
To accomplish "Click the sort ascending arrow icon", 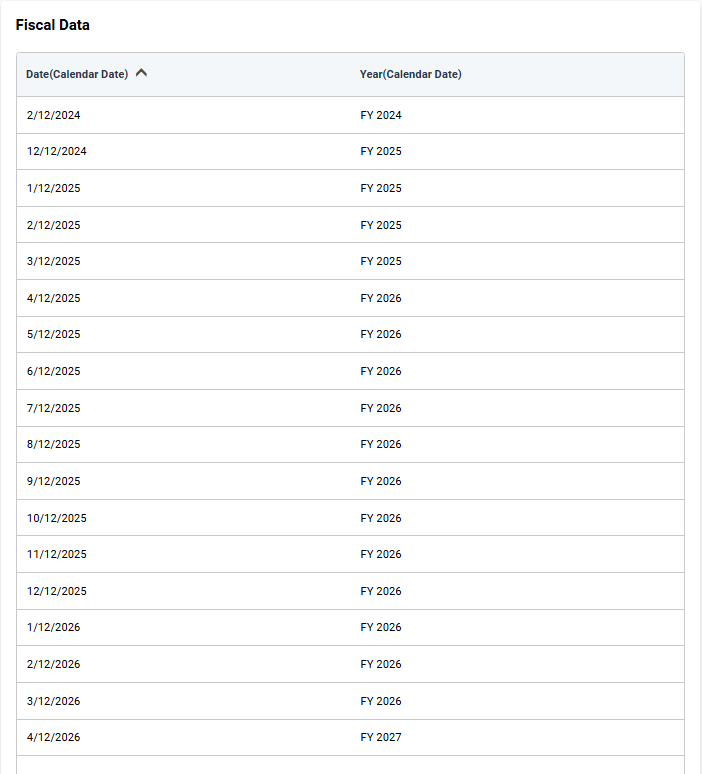I will click(x=141, y=73).
